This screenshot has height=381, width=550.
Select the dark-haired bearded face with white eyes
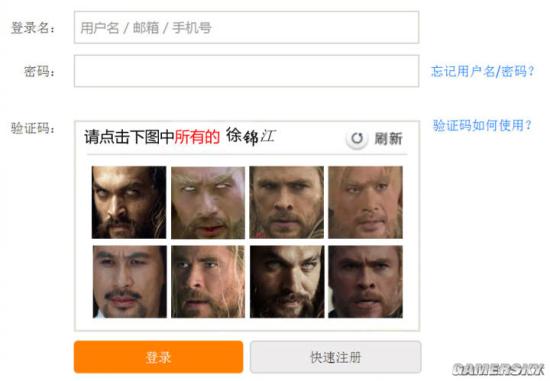point(129,202)
